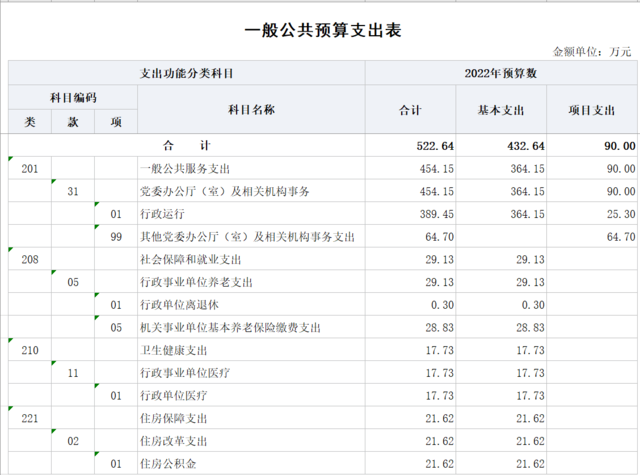The width and height of the screenshot is (640, 475).
Task: Click the 类 column header cell
Action: pyautogui.click(x=30, y=121)
